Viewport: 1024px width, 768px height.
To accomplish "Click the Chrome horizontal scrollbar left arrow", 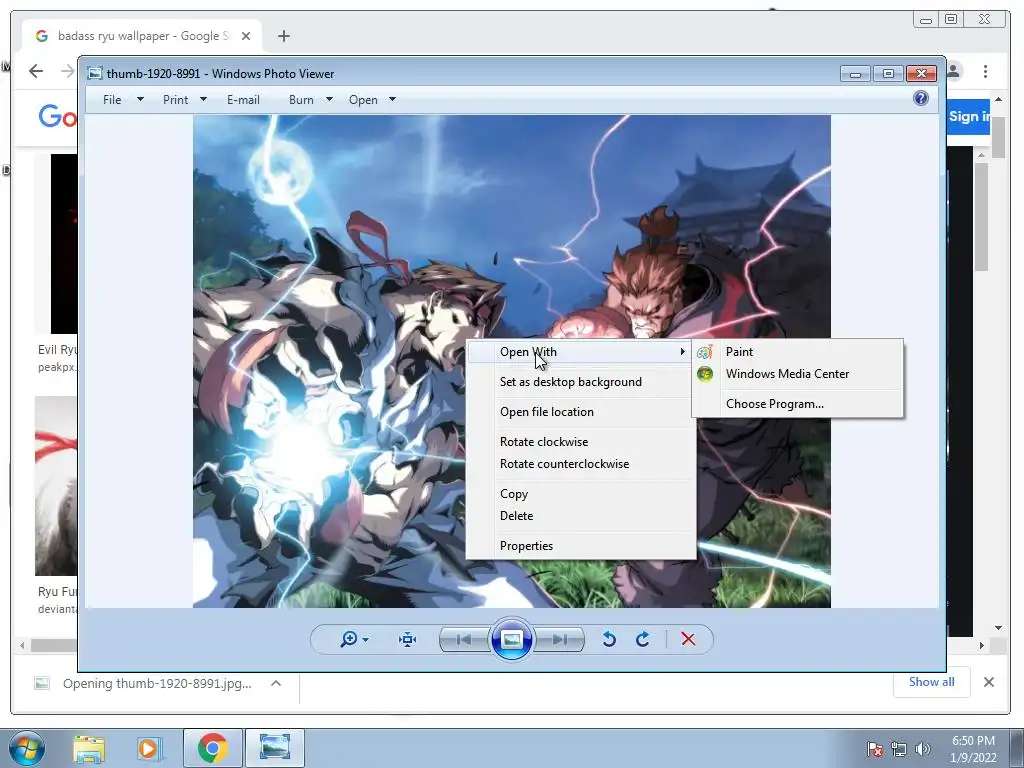I will (22, 645).
